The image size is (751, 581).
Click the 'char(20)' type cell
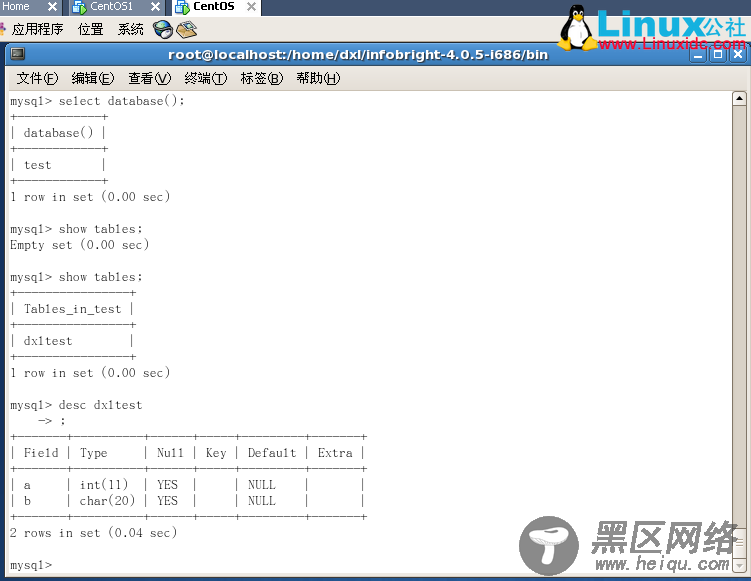107,501
